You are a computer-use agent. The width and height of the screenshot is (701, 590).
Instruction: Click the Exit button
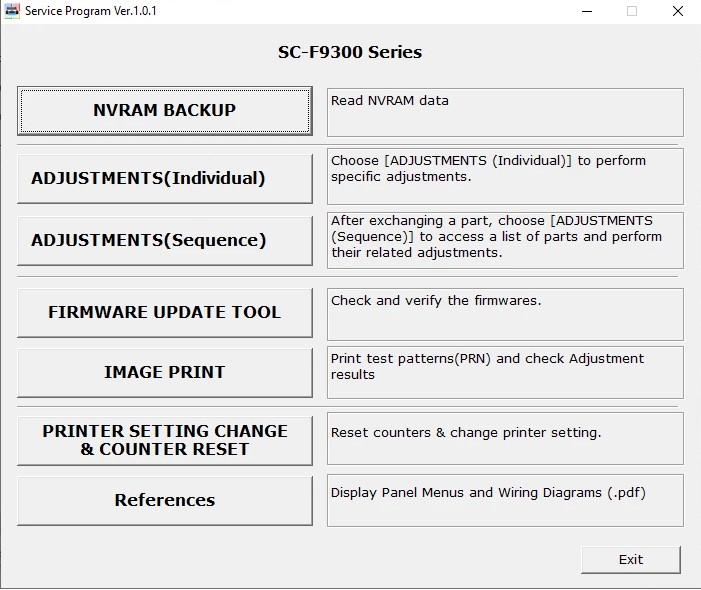click(x=631, y=560)
